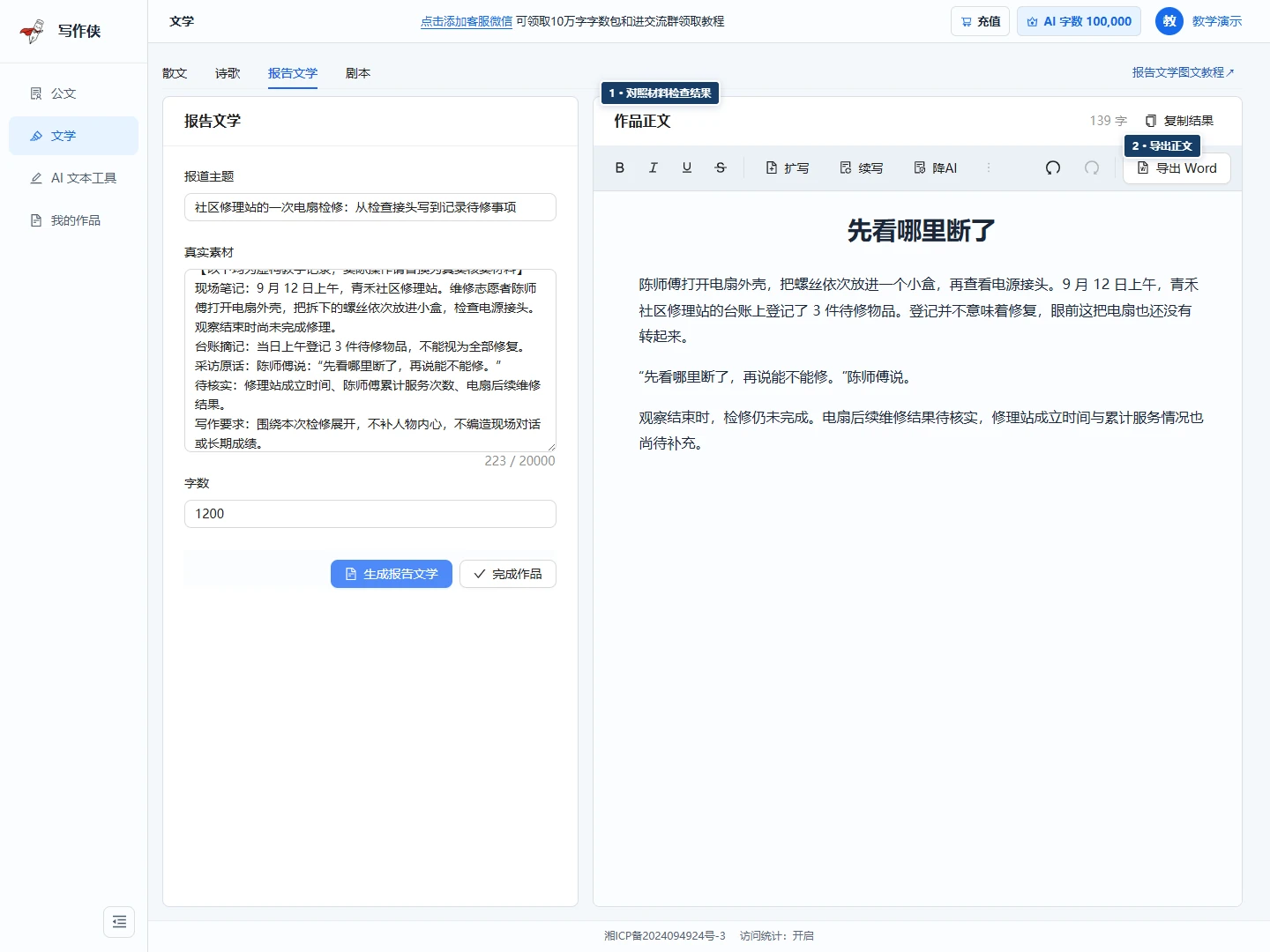
Task: Click the 139 字 word count
Action: (x=1109, y=121)
